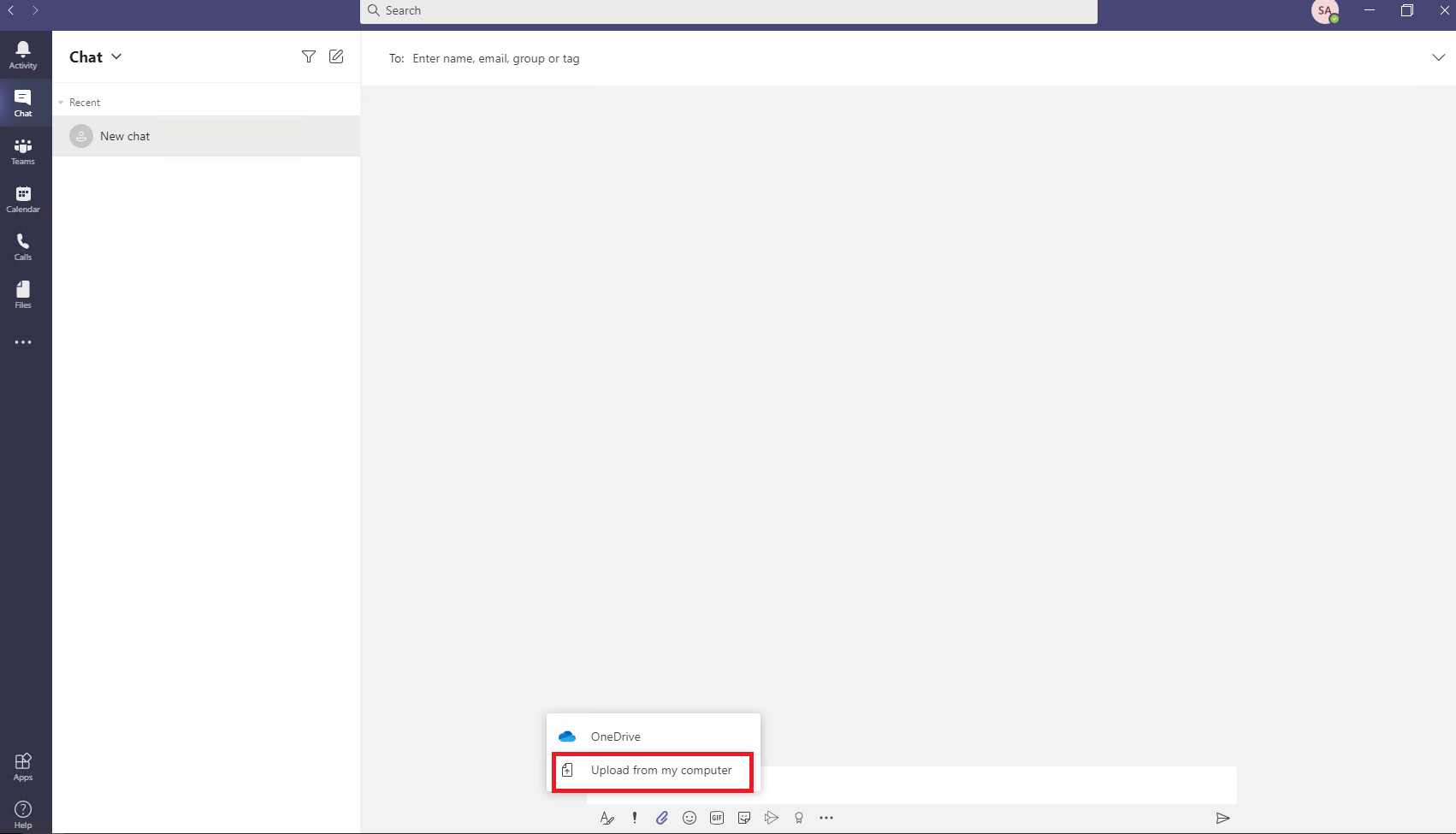Choose Upload from my computer
This screenshot has height=834, width=1456.
tap(653, 770)
